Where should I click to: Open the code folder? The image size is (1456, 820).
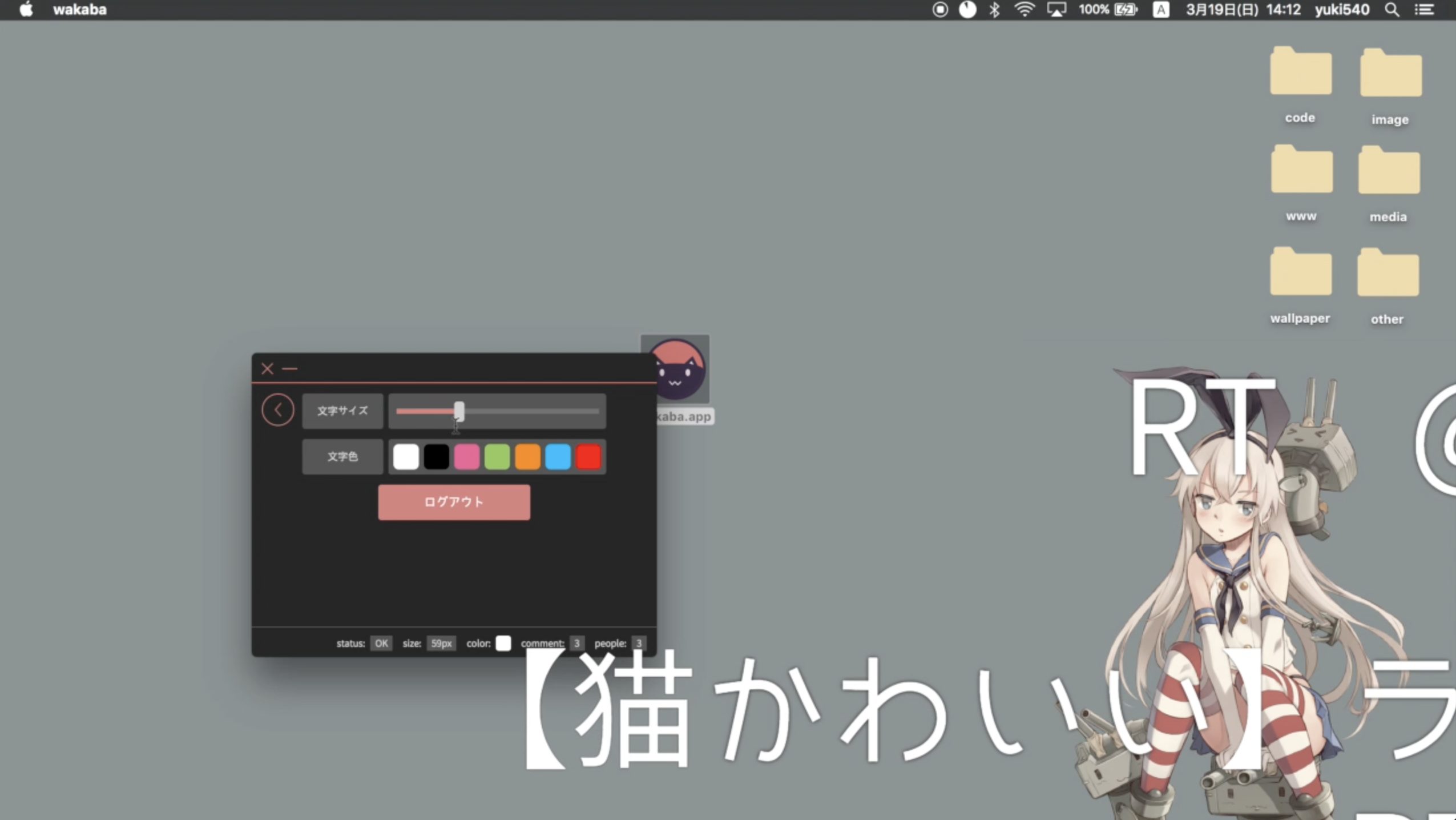point(1300,73)
